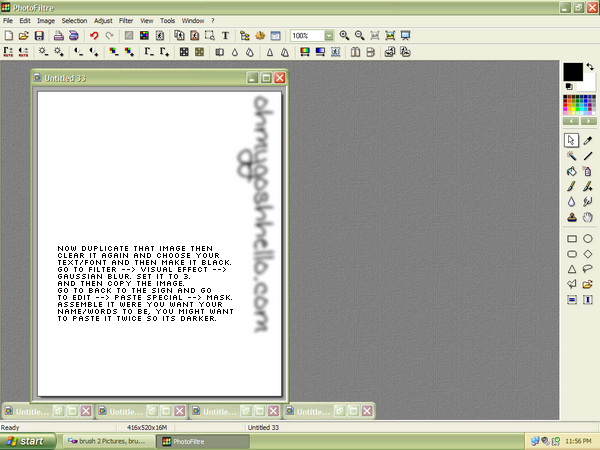Viewport: 600px width, 450px height.
Task: Swap foreground and background colors
Action: coord(590,67)
